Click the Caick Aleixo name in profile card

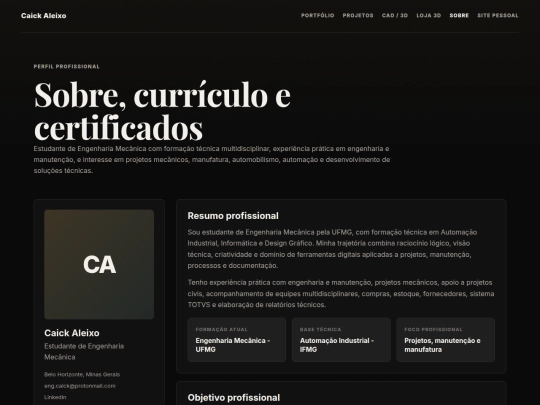click(x=72, y=333)
